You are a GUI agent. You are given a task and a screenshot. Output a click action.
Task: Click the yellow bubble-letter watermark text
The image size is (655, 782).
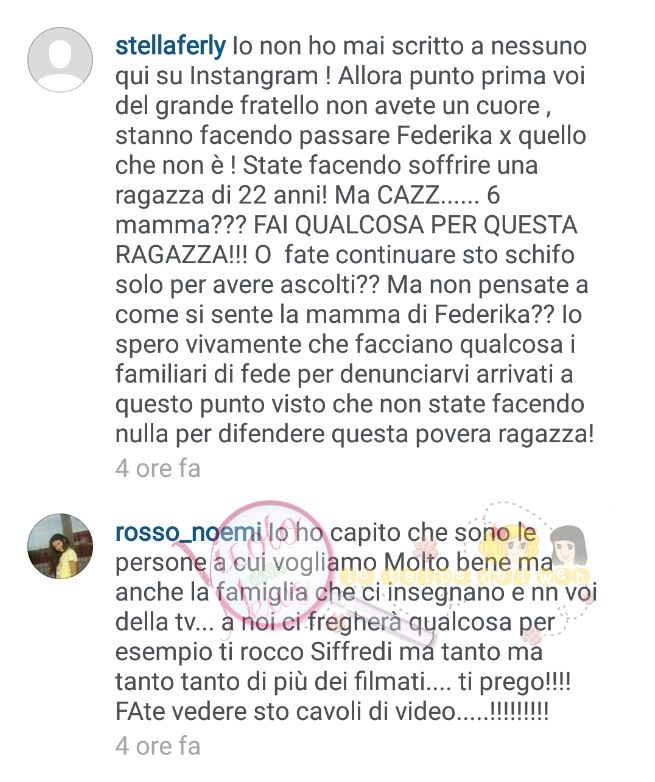(x=465, y=578)
